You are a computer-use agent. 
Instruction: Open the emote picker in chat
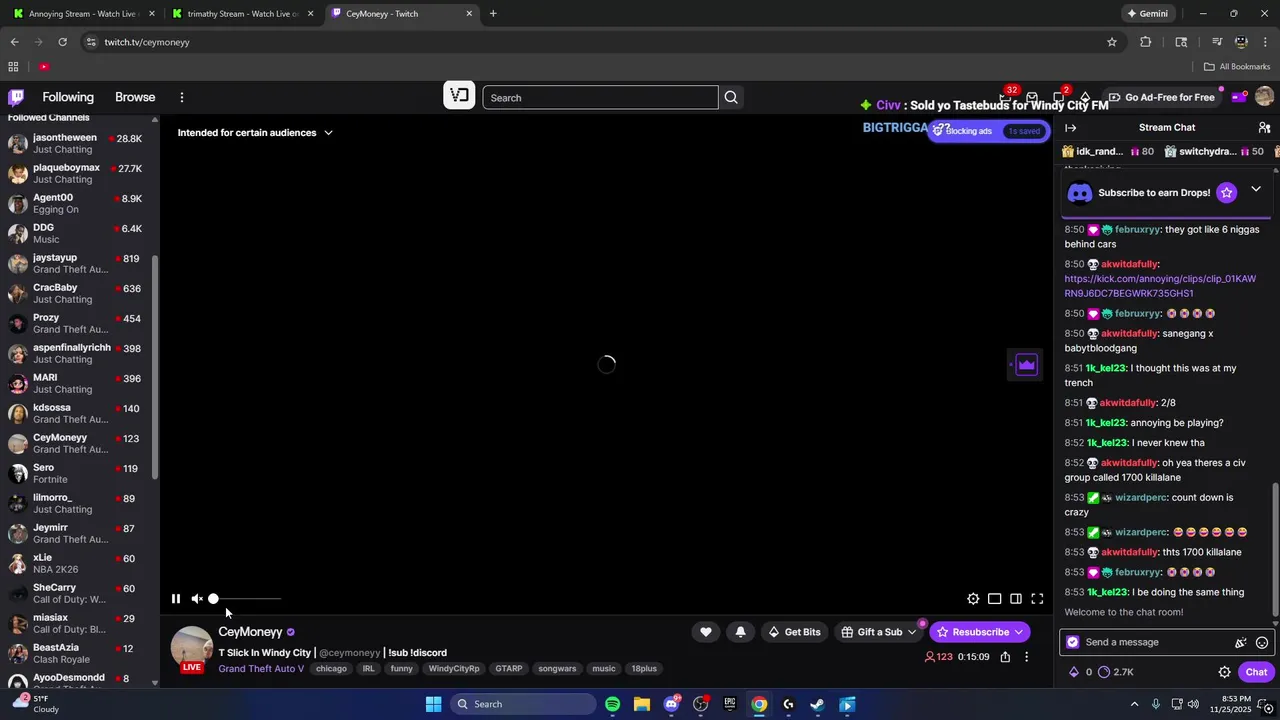[x=1262, y=642]
